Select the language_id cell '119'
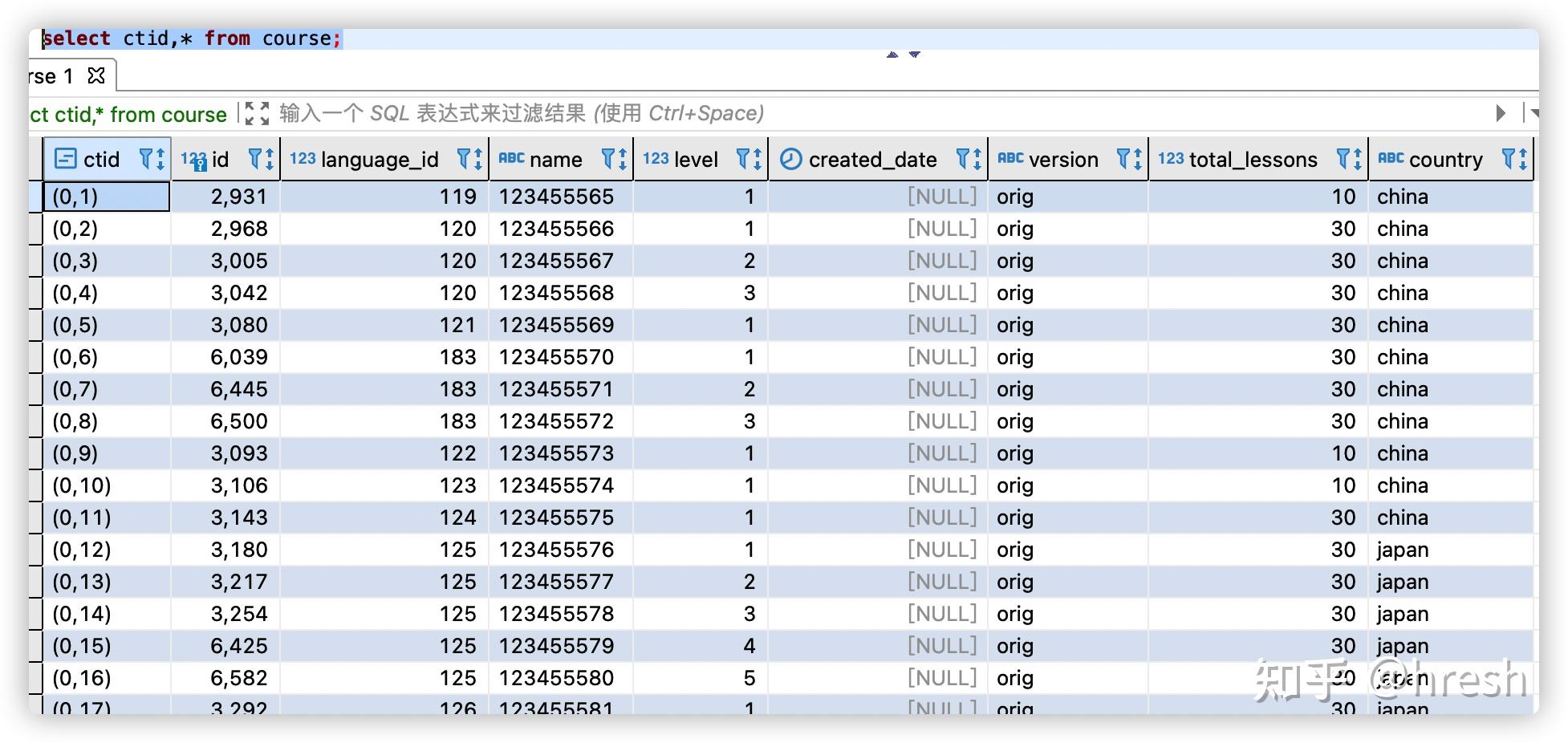The width and height of the screenshot is (1568, 743). click(x=384, y=197)
